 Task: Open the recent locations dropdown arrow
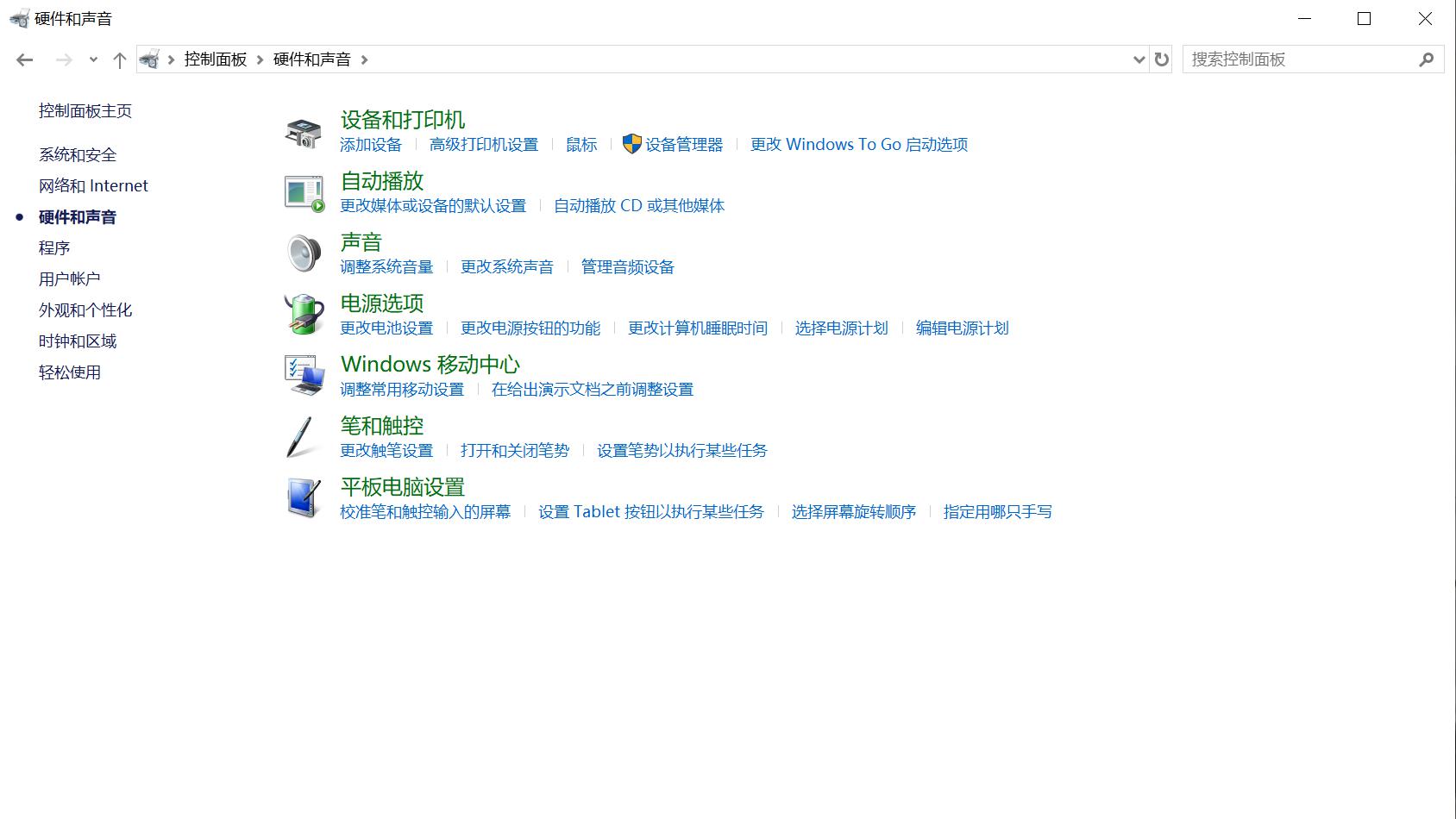[x=93, y=59]
